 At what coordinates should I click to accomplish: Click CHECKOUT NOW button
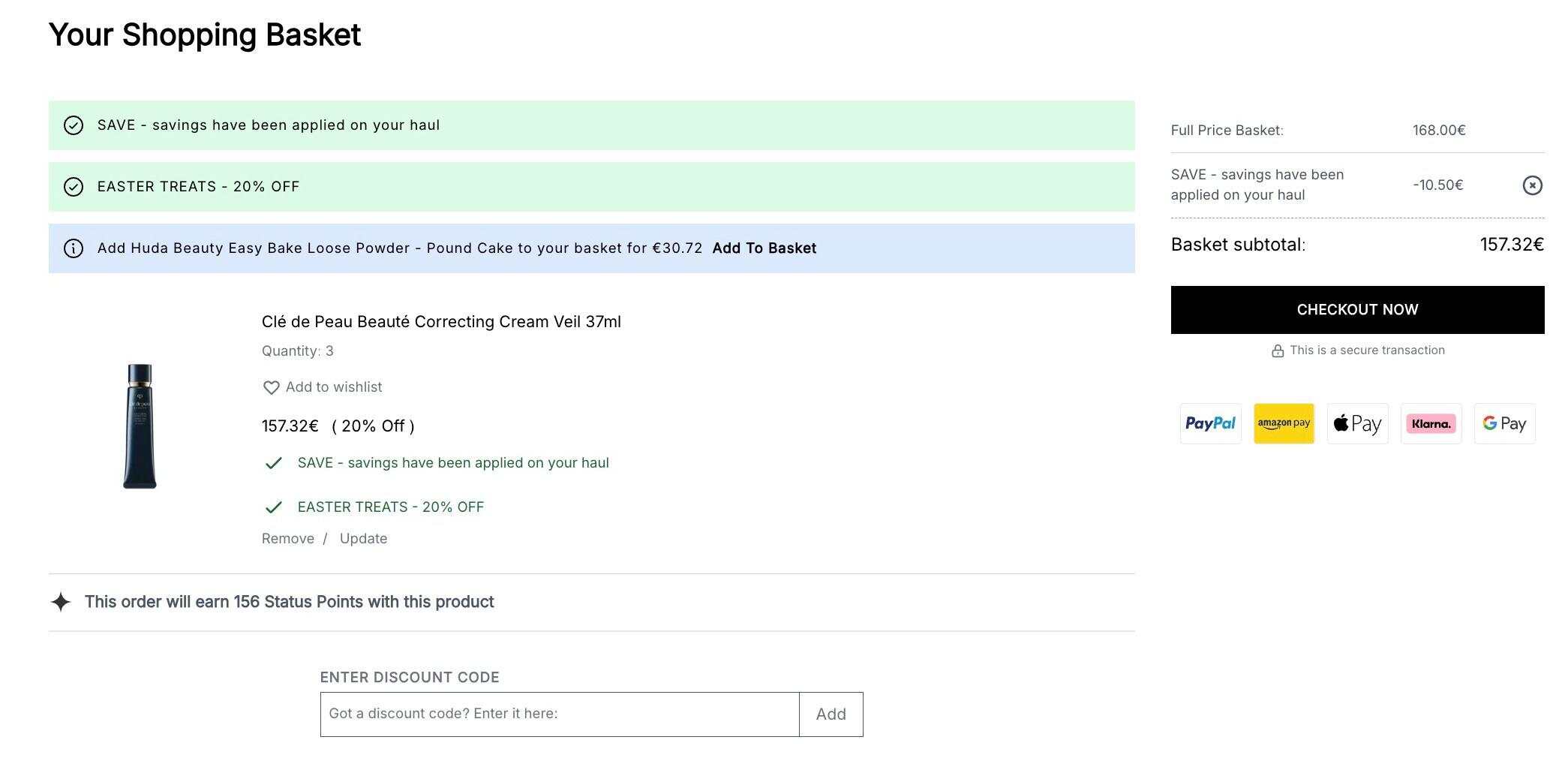[1357, 310]
